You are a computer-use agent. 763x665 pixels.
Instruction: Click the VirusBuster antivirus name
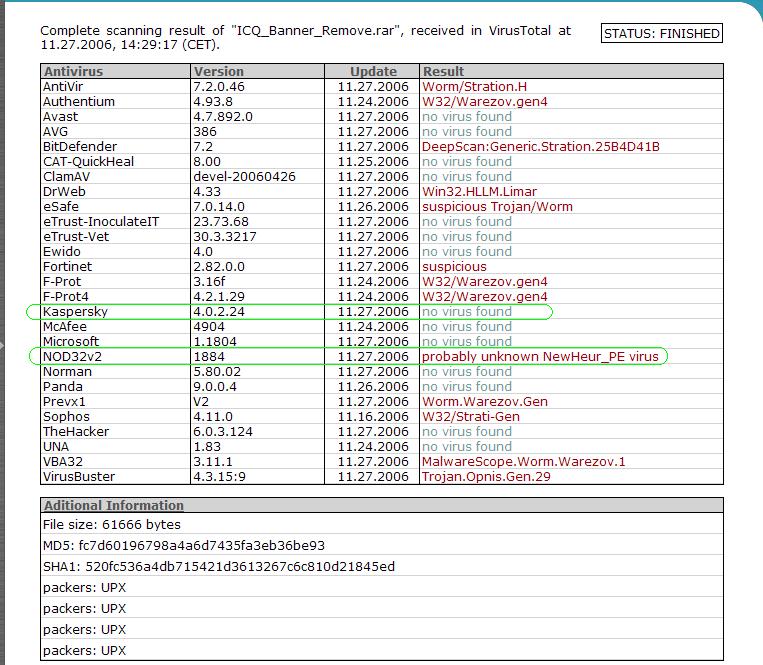pyautogui.click(x=79, y=477)
